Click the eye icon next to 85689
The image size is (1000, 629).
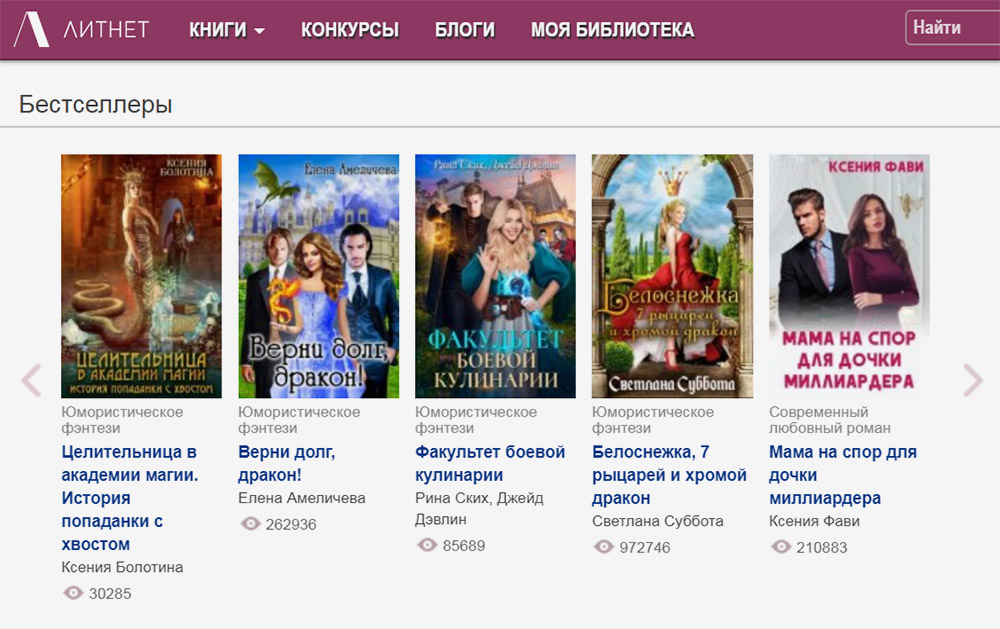tap(427, 545)
